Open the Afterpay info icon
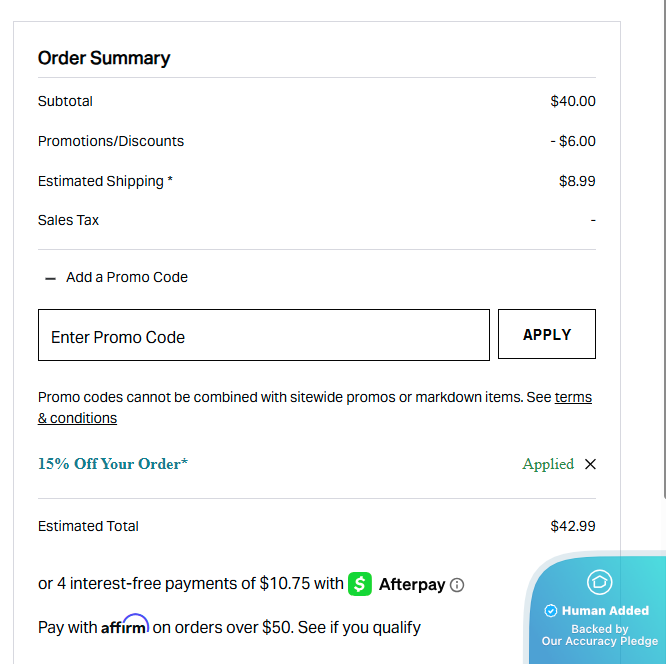The height and width of the screenshot is (664, 666). 457,585
